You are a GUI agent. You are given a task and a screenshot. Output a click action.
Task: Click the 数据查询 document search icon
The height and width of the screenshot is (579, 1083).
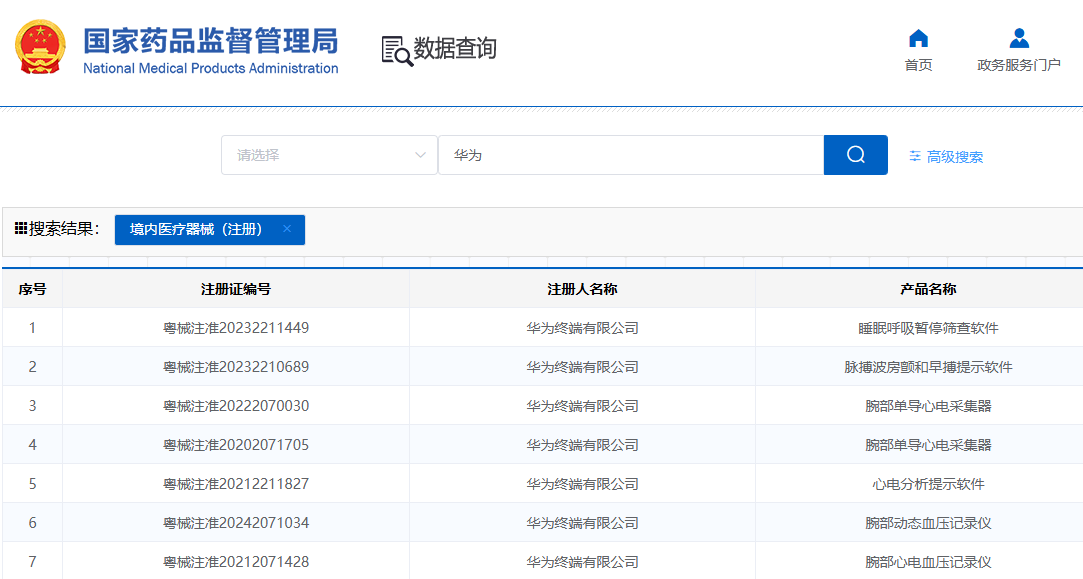(397, 51)
